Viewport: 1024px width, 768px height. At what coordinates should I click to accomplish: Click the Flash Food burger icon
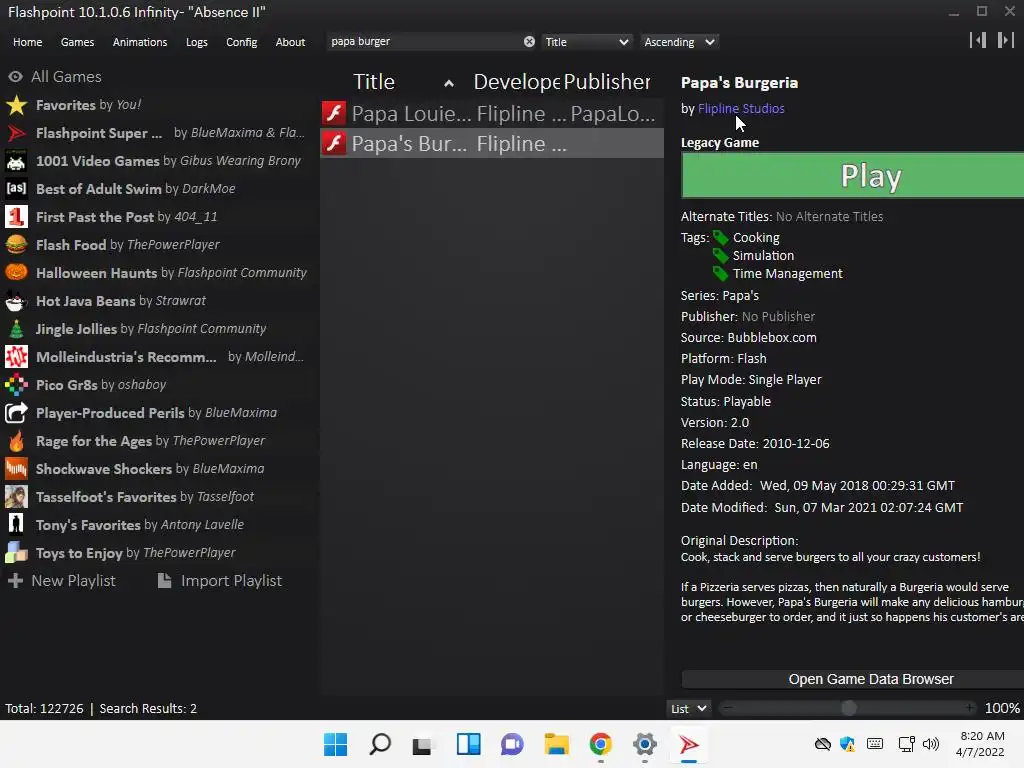click(x=16, y=245)
